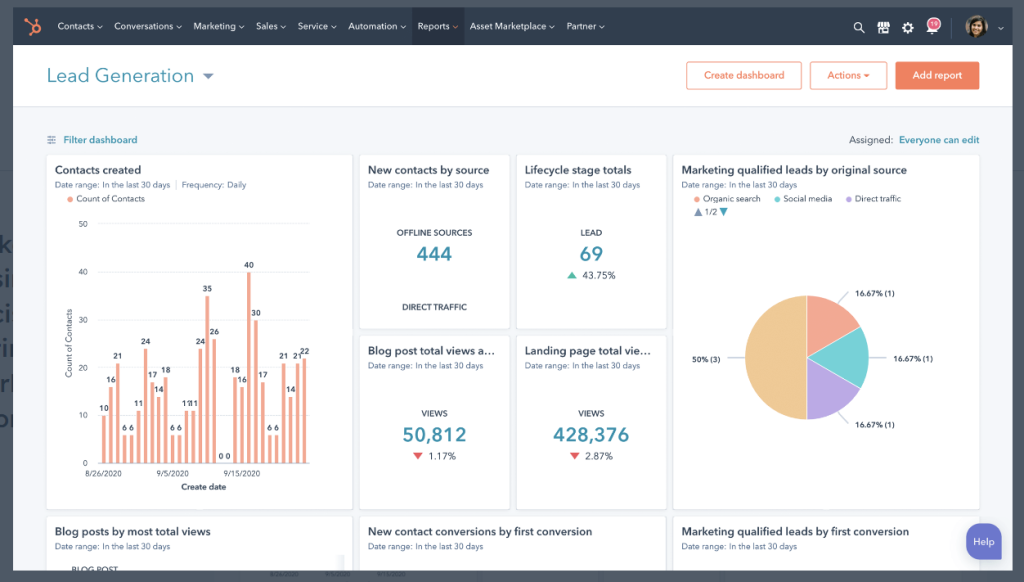Open the search icon in the navigation bar
The width and height of the screenshot is (1024, 582).
(x=859, y=27)
